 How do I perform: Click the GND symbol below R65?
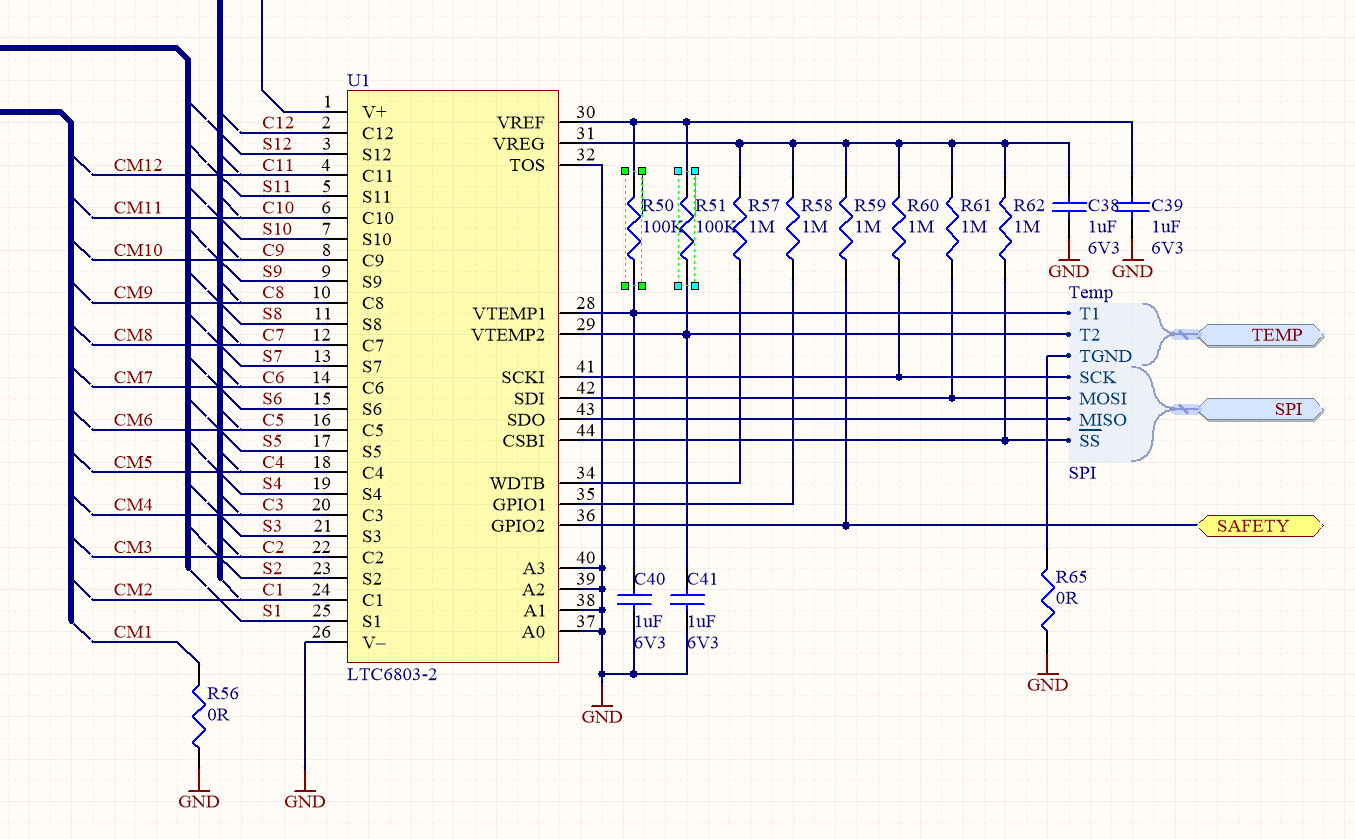tap(1047, 683)
